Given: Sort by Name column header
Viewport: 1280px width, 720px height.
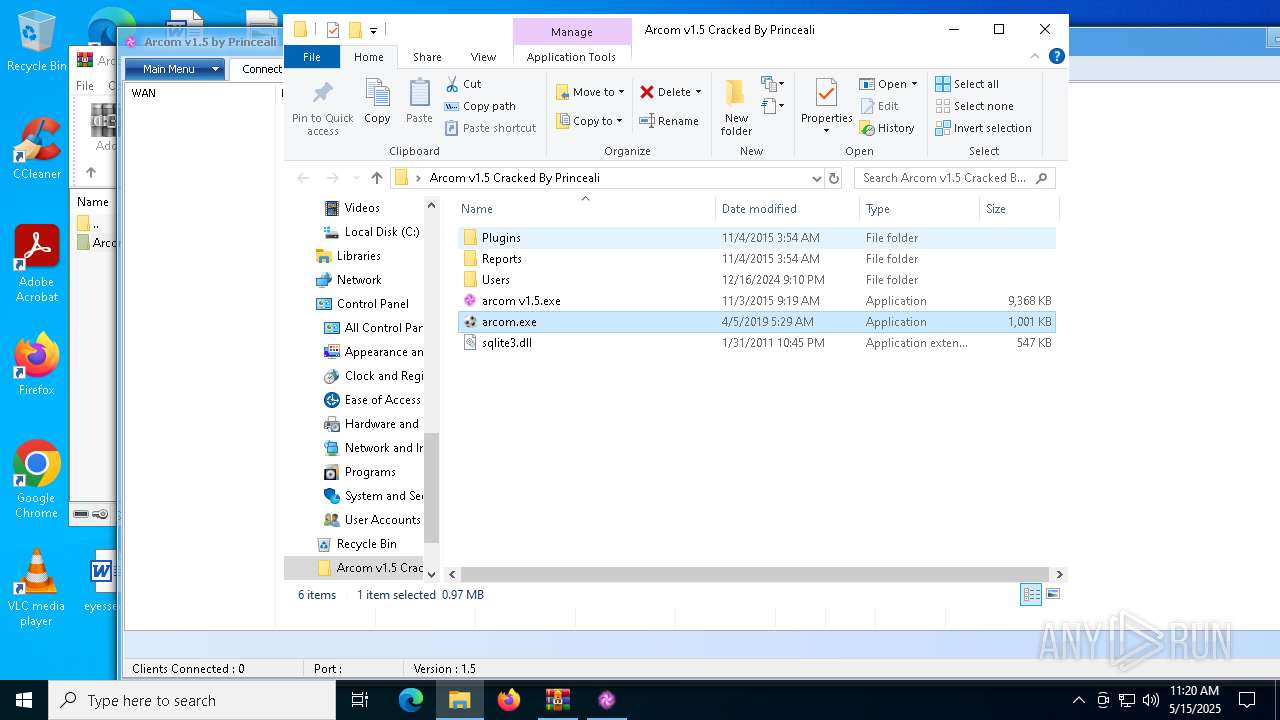Looking at the screenshot, I should [585, 209].
